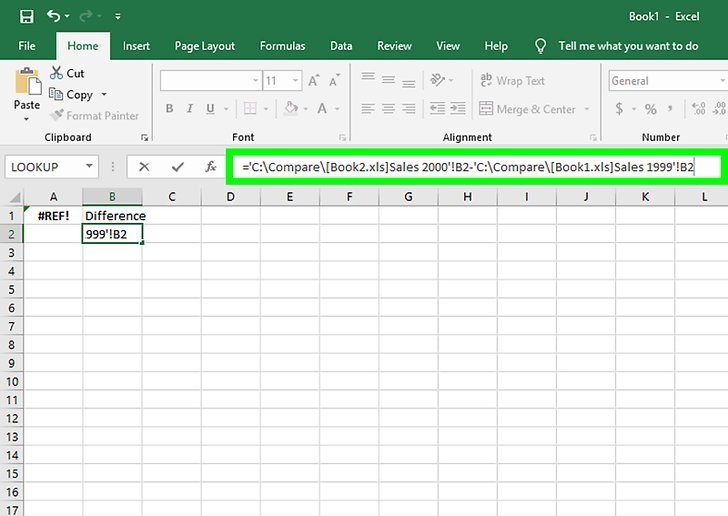Click Tell me what you want to do
The image size is (728, 516).
[627, 46]
